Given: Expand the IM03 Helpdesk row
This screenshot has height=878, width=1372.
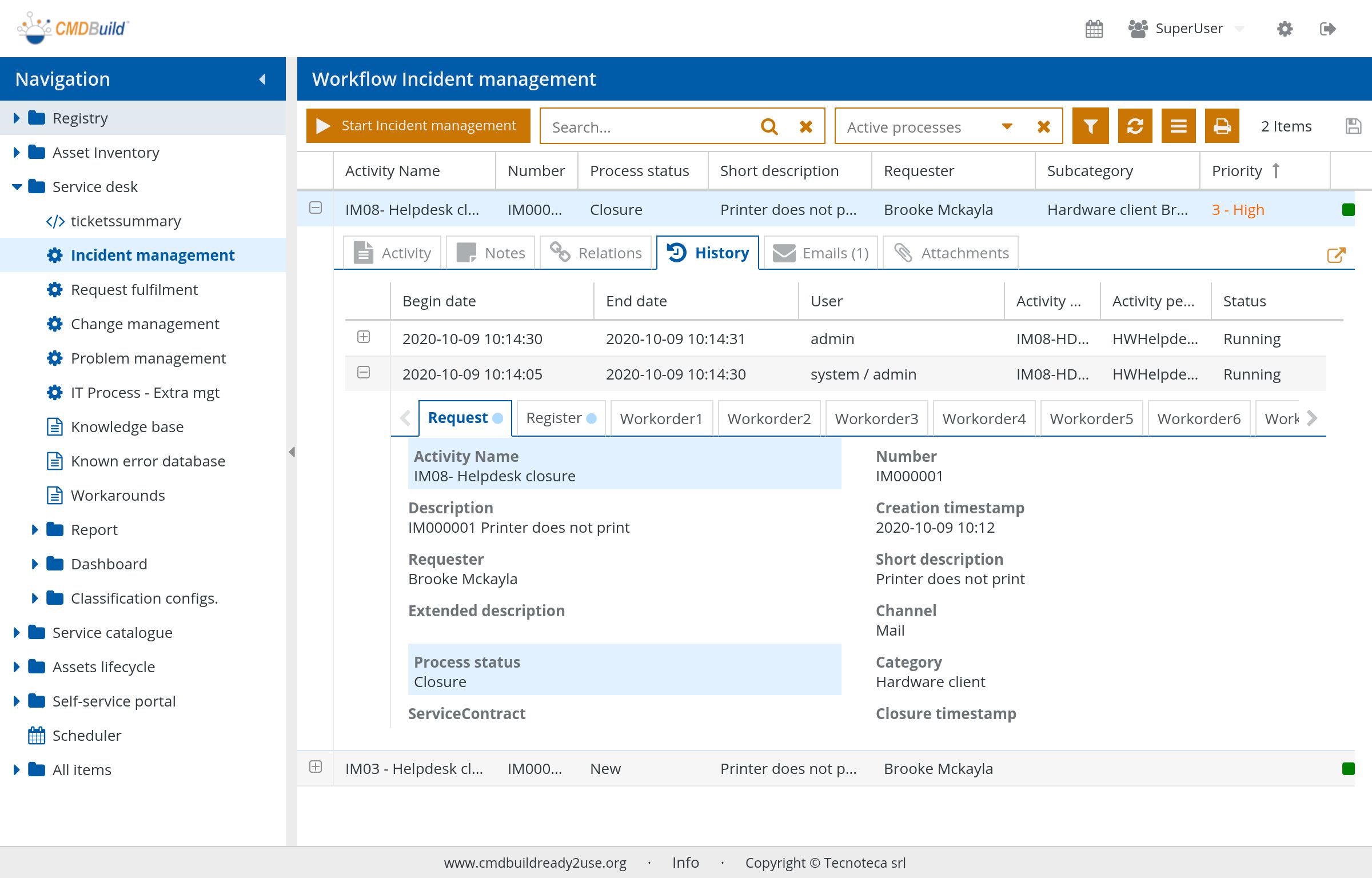Looking at the screenshot, I should pos(316,767).
